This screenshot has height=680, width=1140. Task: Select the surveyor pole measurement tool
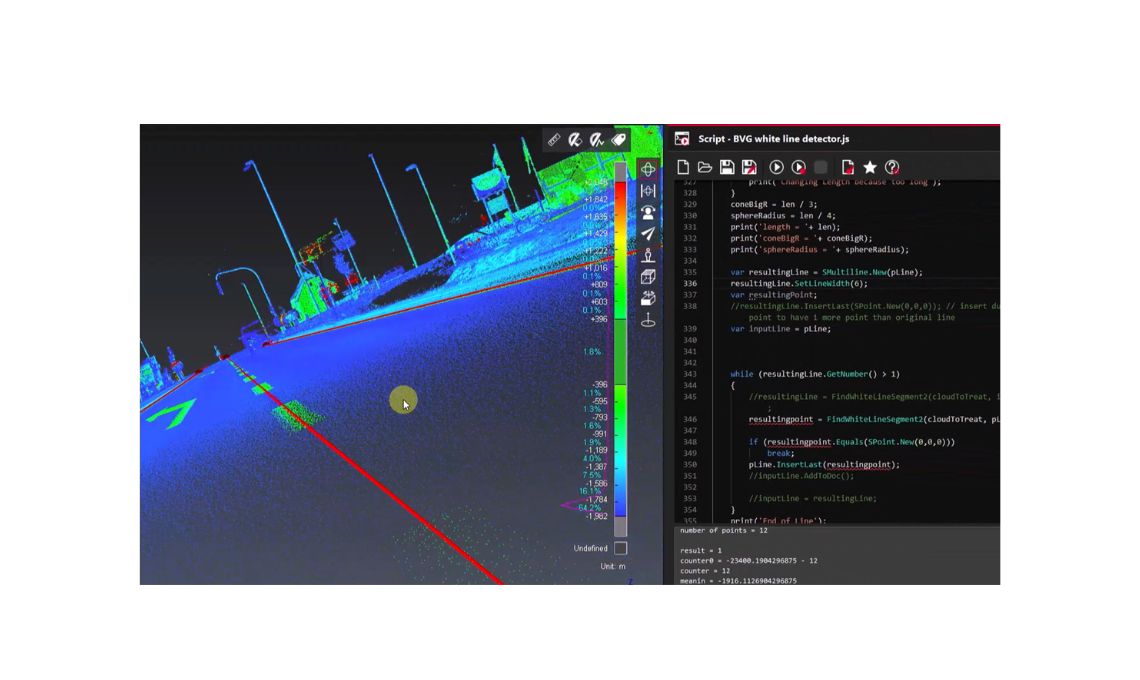(x=646, y=255)
